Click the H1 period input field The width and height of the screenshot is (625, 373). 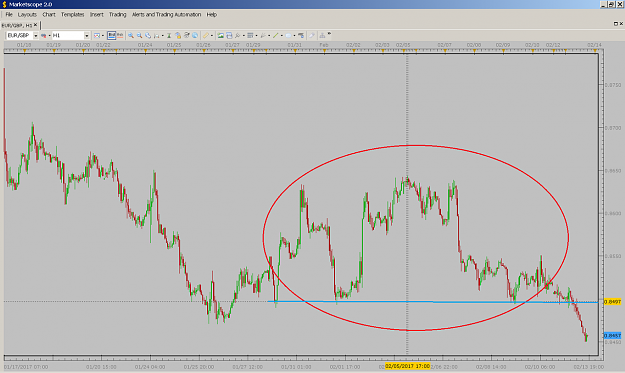coord(68,35)
